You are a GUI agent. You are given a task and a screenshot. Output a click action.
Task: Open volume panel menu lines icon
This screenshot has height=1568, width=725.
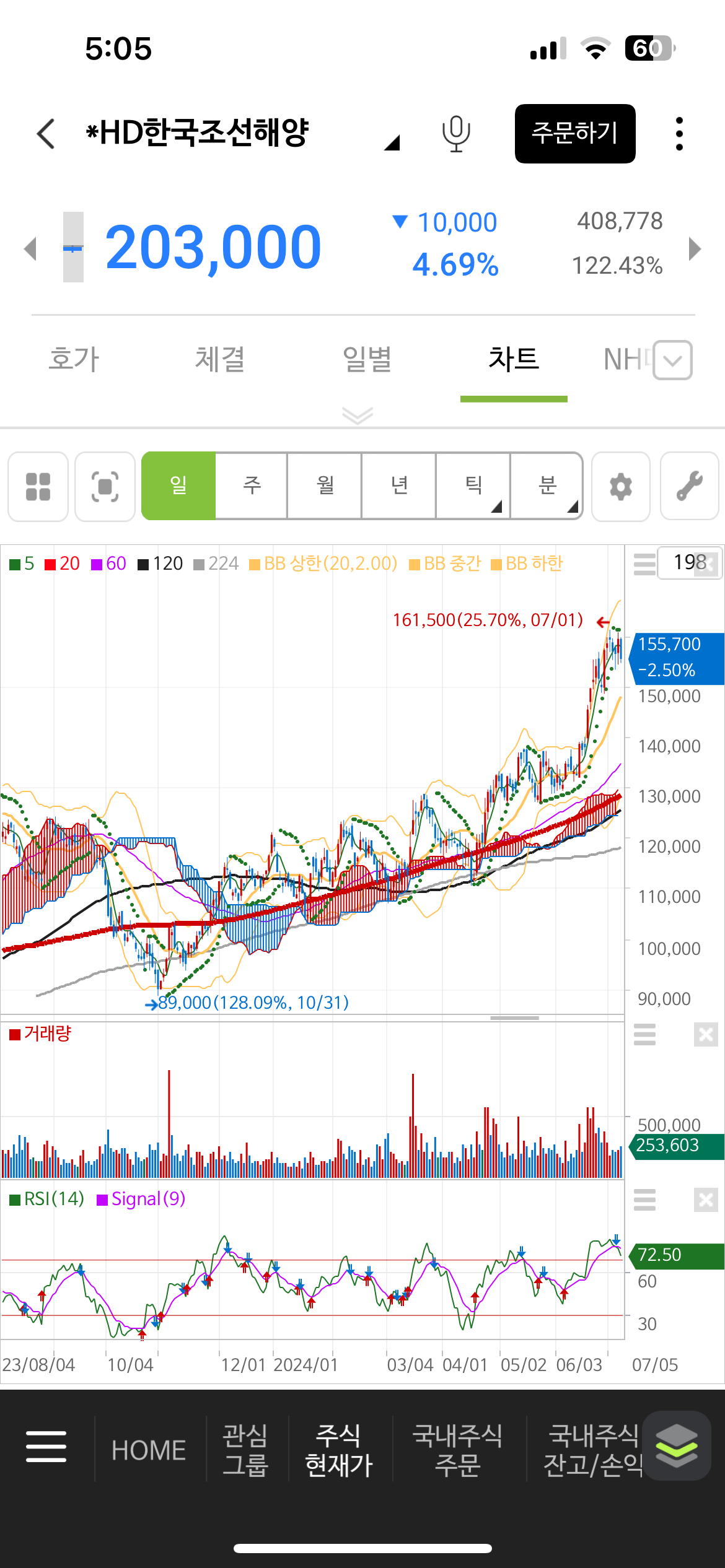(x=644, y=1034)
